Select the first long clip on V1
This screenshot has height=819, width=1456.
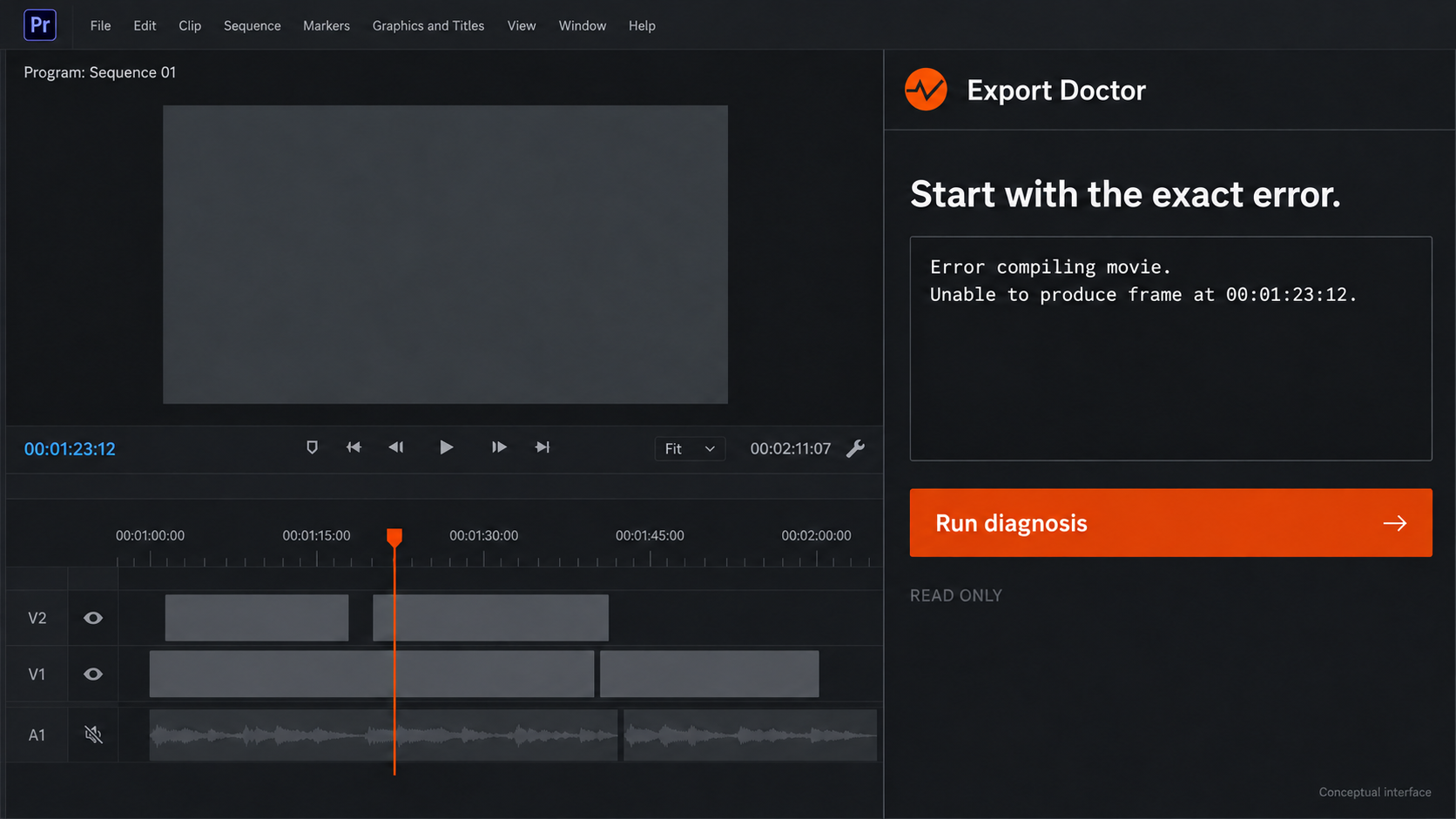click(372, 674)
